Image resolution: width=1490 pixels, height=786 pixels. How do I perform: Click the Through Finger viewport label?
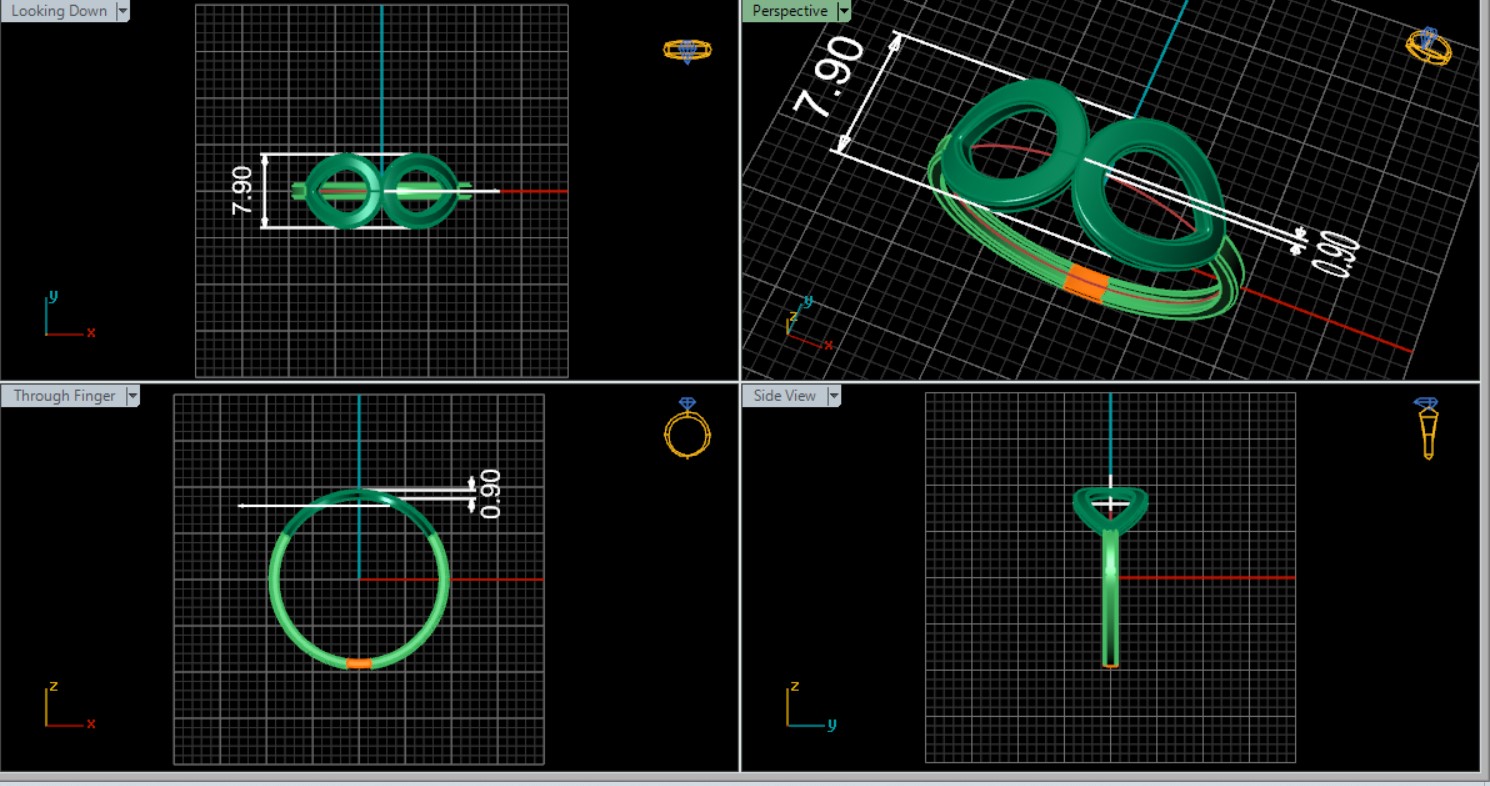point(64,396)
